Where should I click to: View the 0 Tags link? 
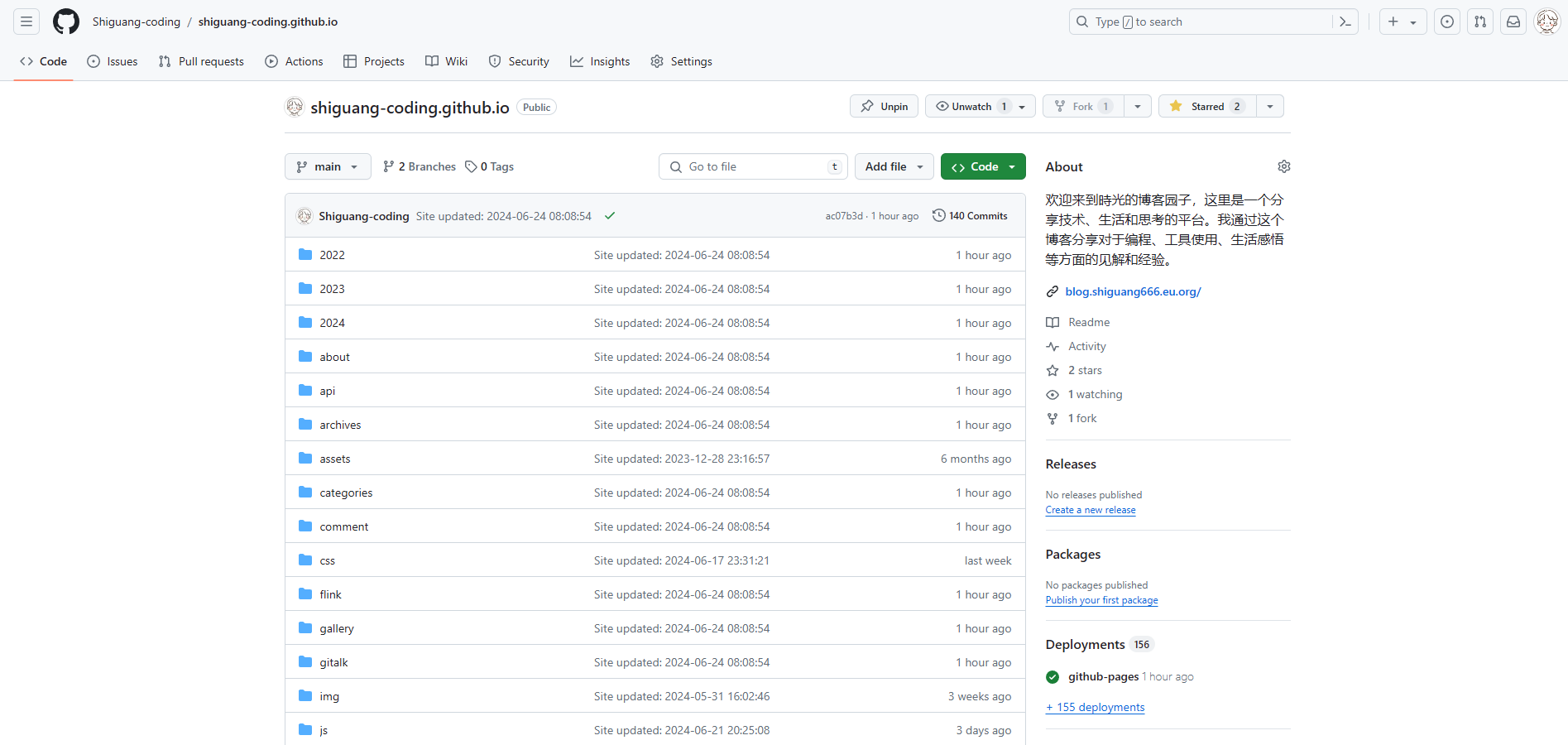(x=489, y=166)
